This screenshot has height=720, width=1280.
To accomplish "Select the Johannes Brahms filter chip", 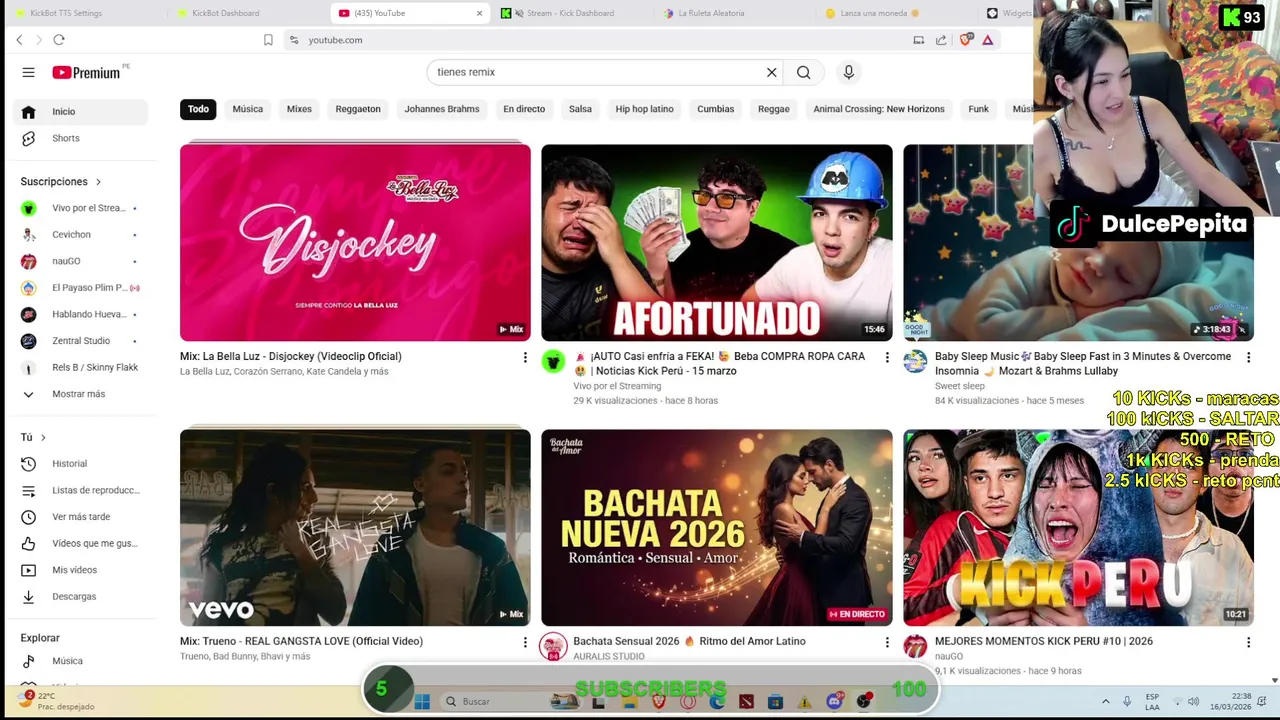I will [x=442, y=109].
